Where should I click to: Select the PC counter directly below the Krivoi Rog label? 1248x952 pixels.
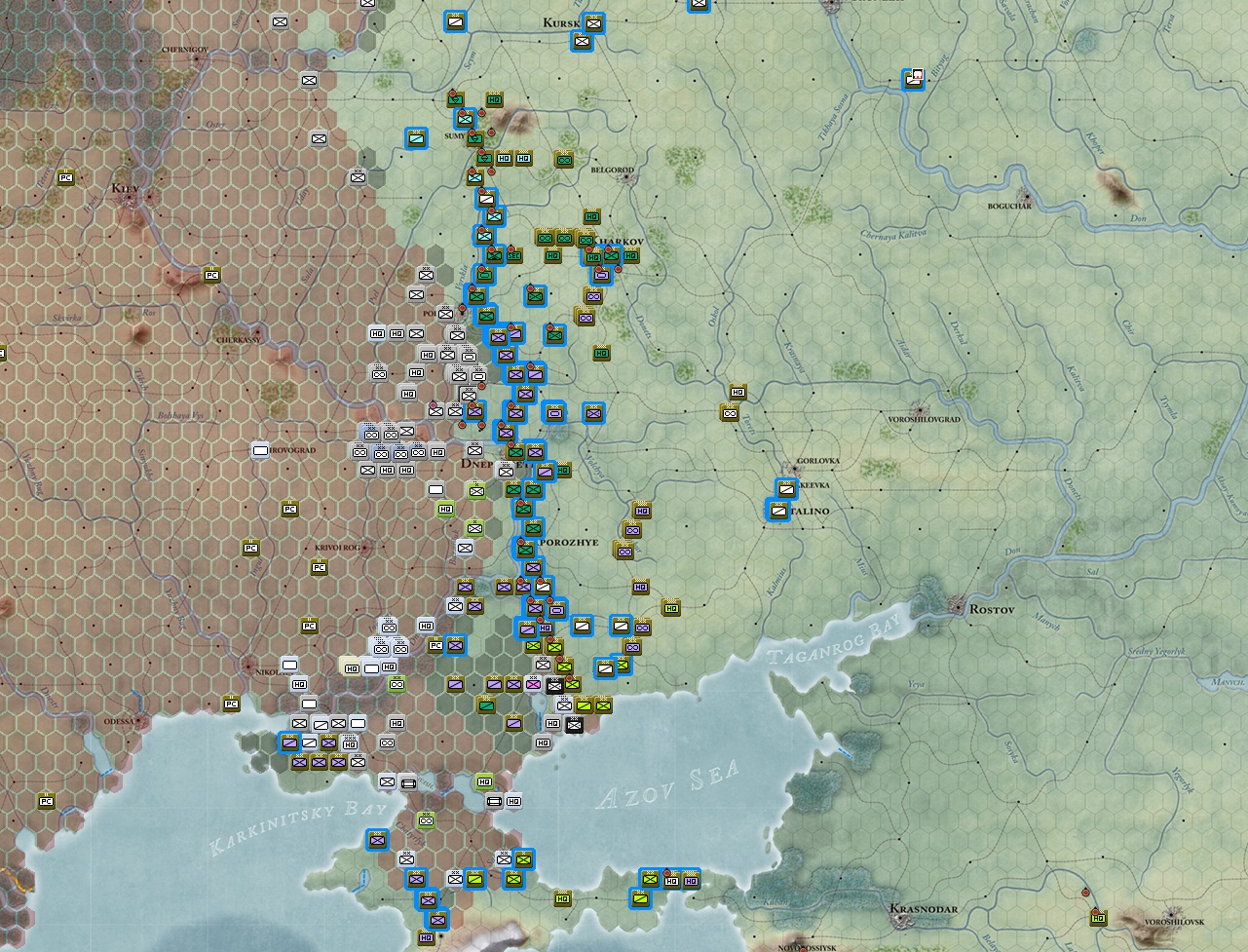[319, 567]
